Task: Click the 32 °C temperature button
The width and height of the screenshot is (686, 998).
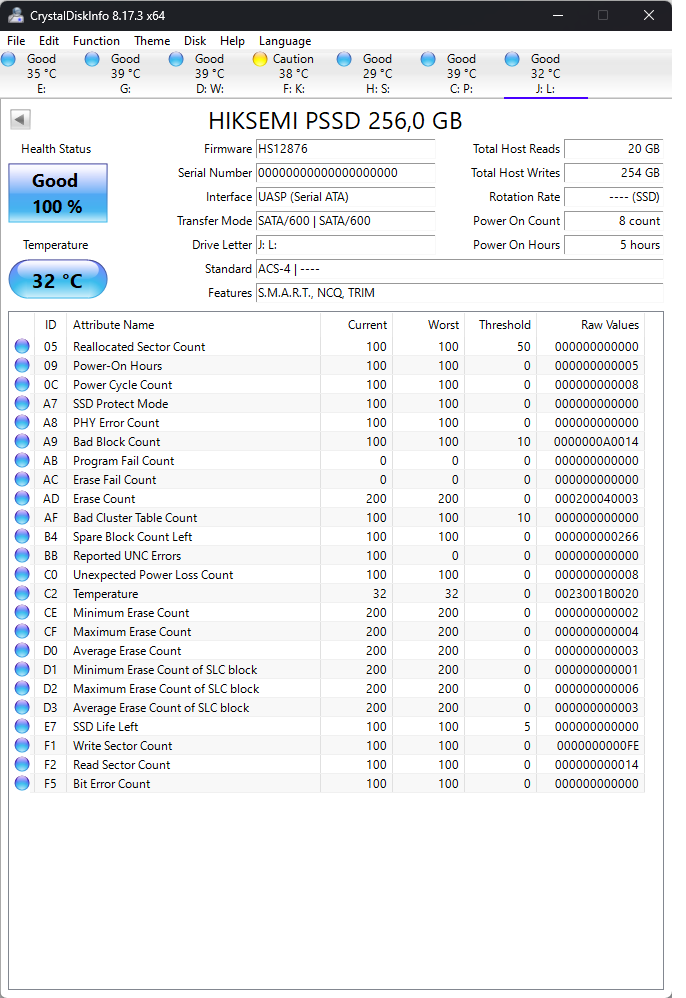Action: [x=58, y=279]
